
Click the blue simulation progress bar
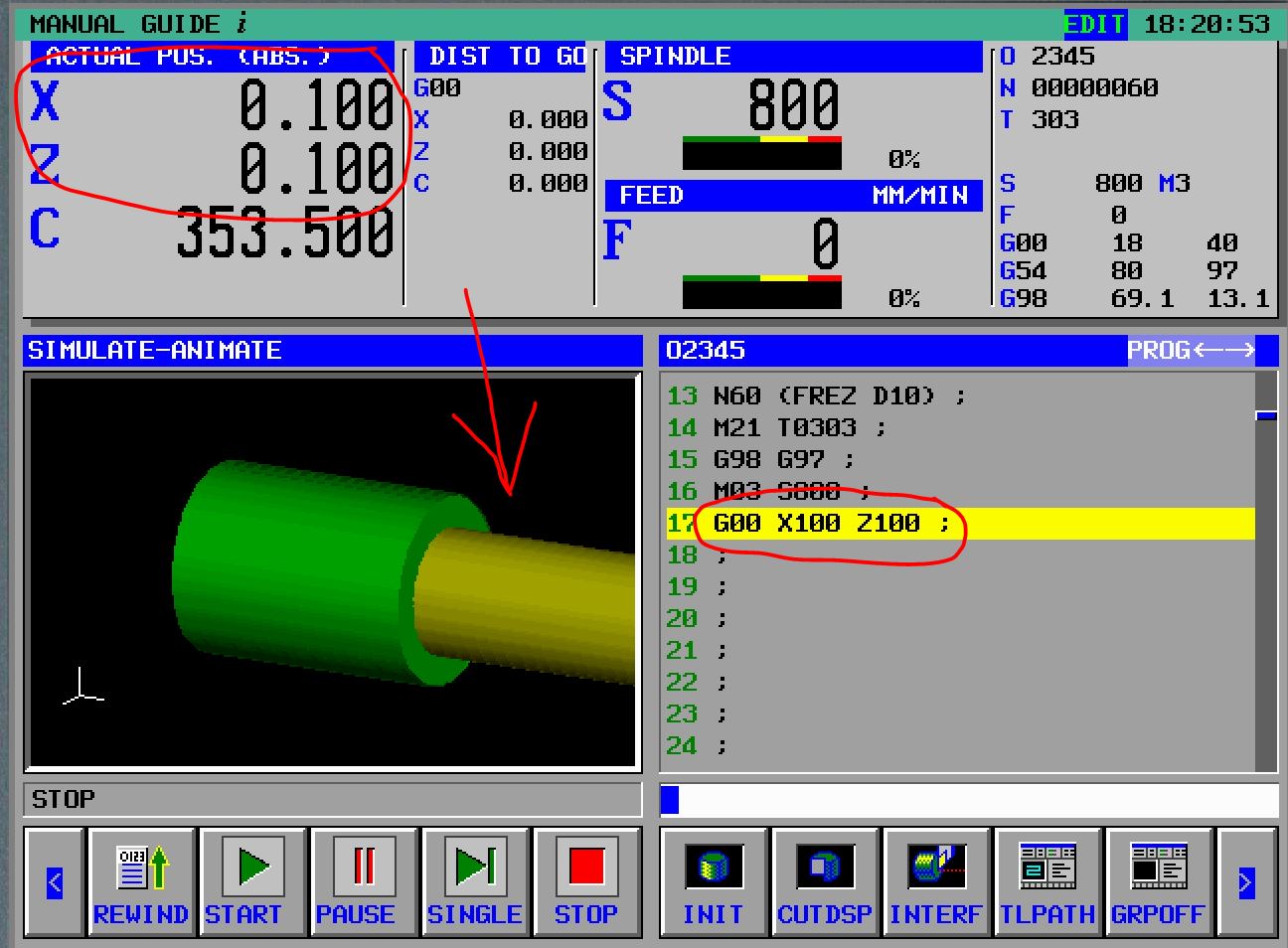[x=670, y=798]
